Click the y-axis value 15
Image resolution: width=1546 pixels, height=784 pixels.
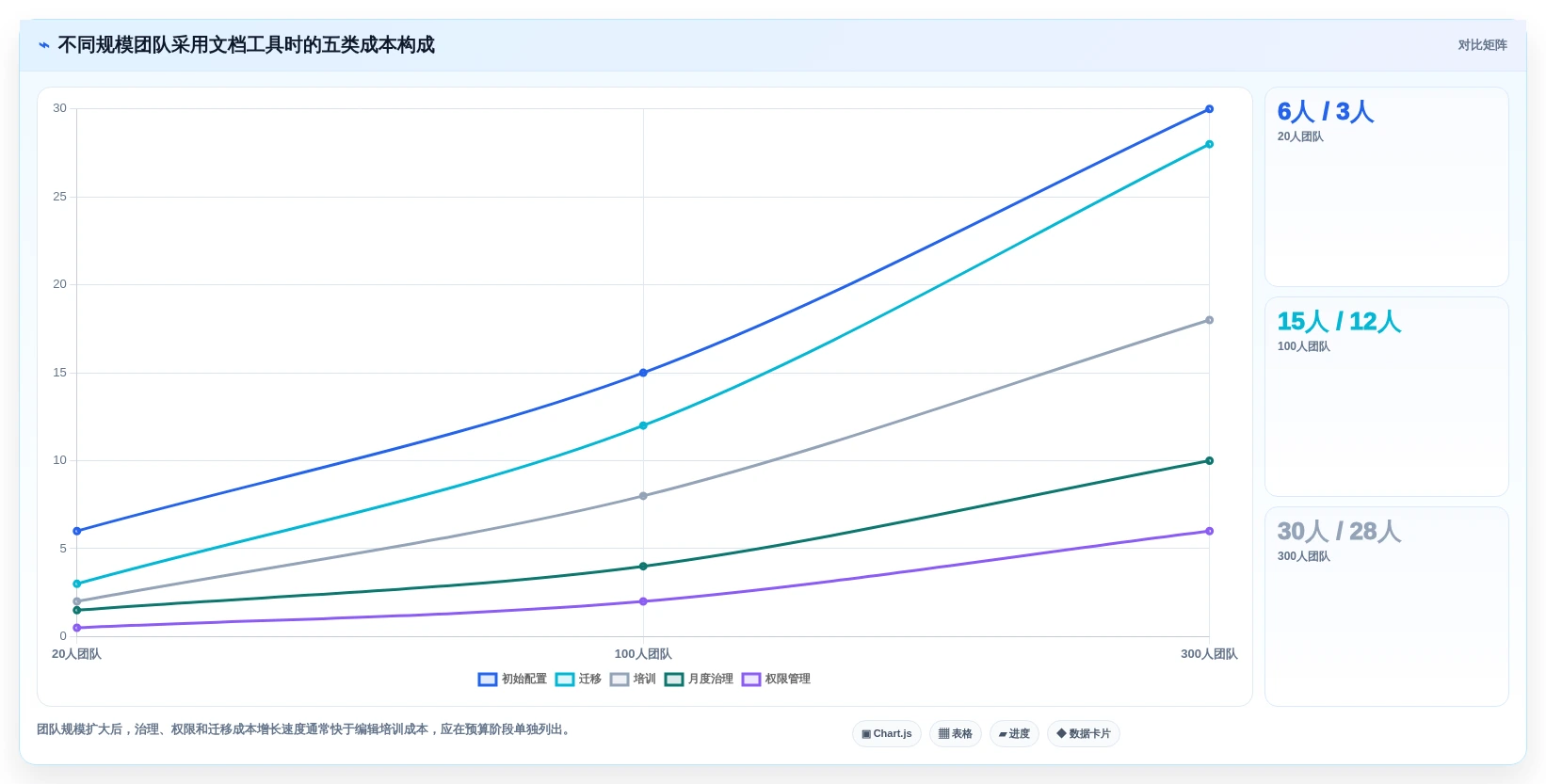coord(60,373)
